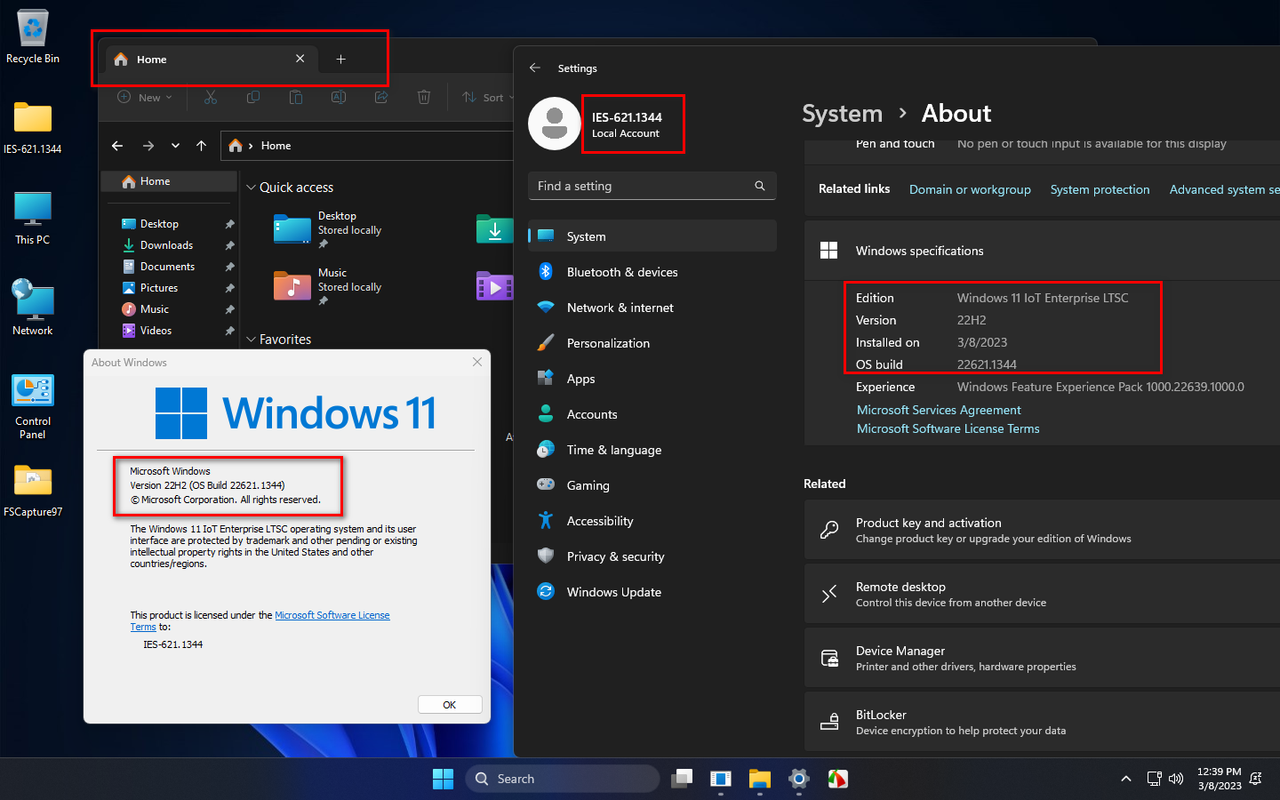Screen dimensions: 1280x800
Task: Click Cut scissors icon in File Explorer toolbar
Action: [x=210, y=97]
